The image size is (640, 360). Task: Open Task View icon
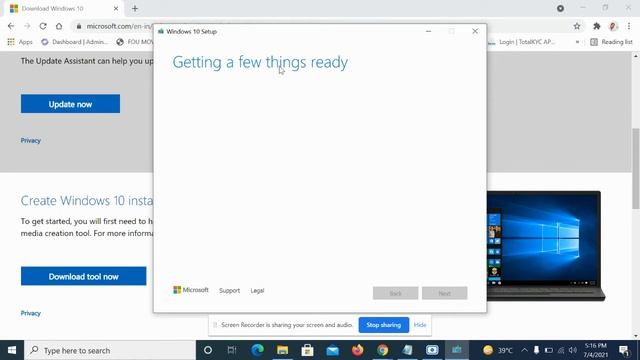point(232,350)
